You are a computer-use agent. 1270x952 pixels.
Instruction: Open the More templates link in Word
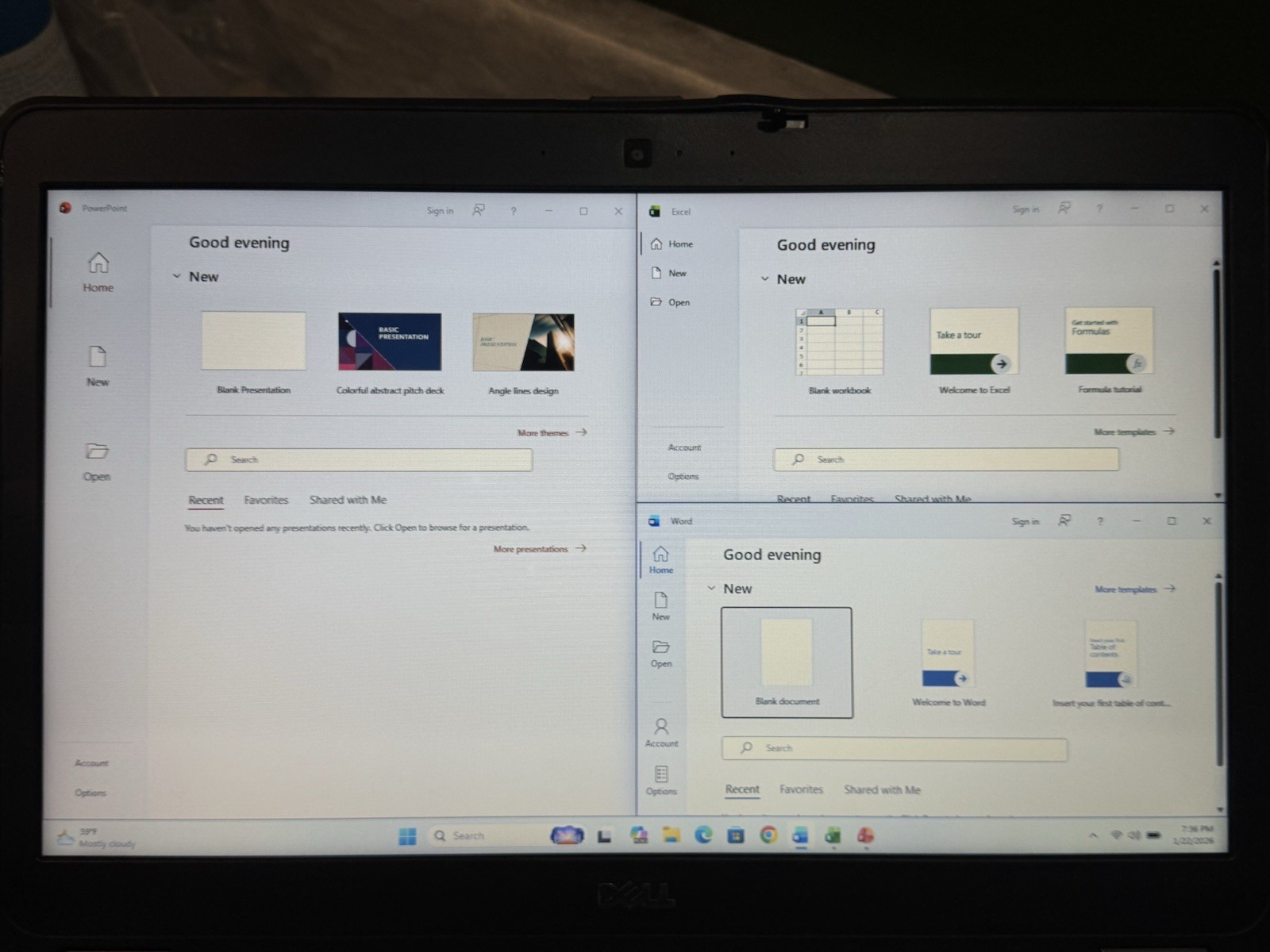(x=1135, y=589)
